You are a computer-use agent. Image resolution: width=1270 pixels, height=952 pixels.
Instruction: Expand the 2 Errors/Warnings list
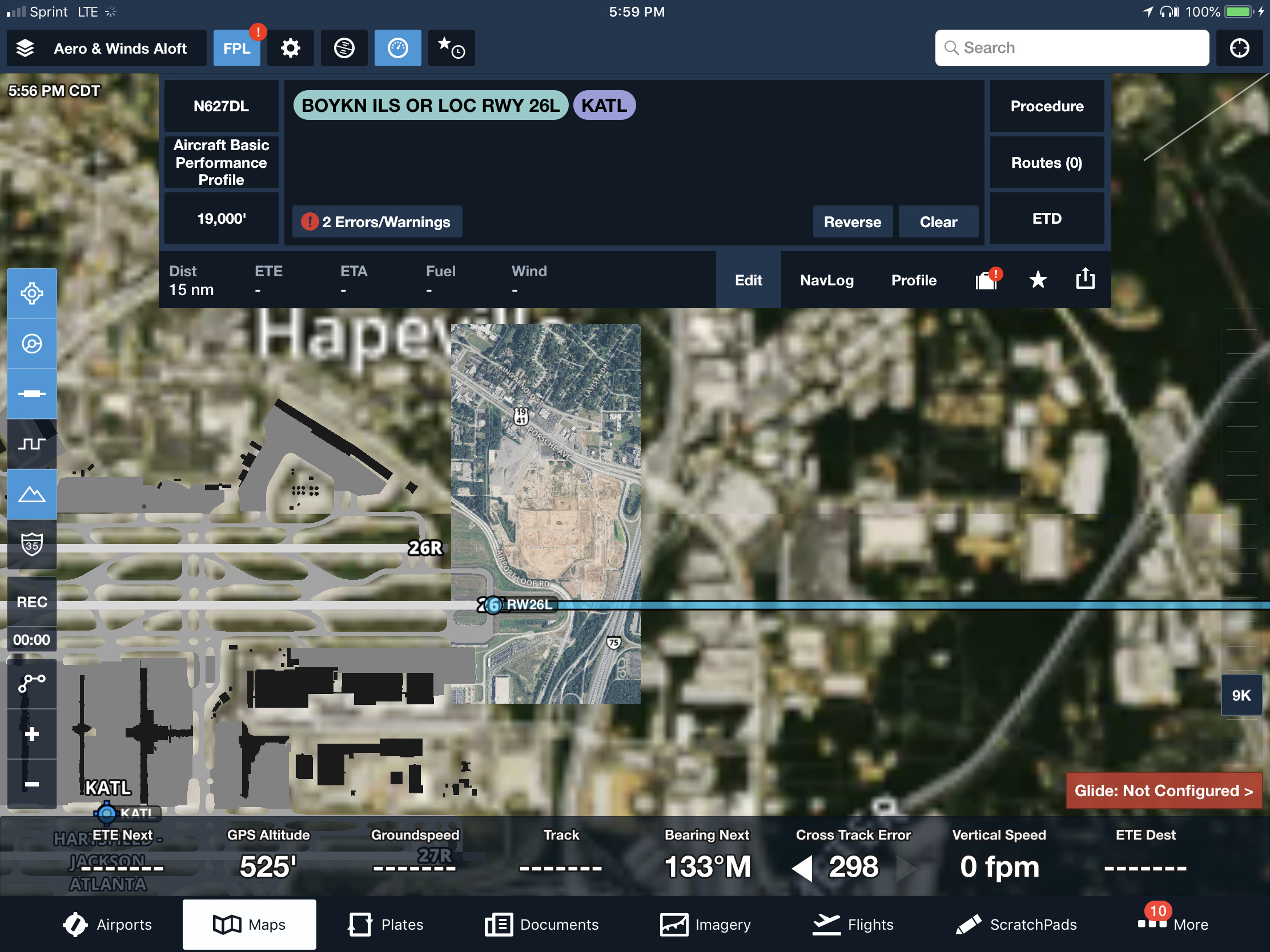point(377,222)
